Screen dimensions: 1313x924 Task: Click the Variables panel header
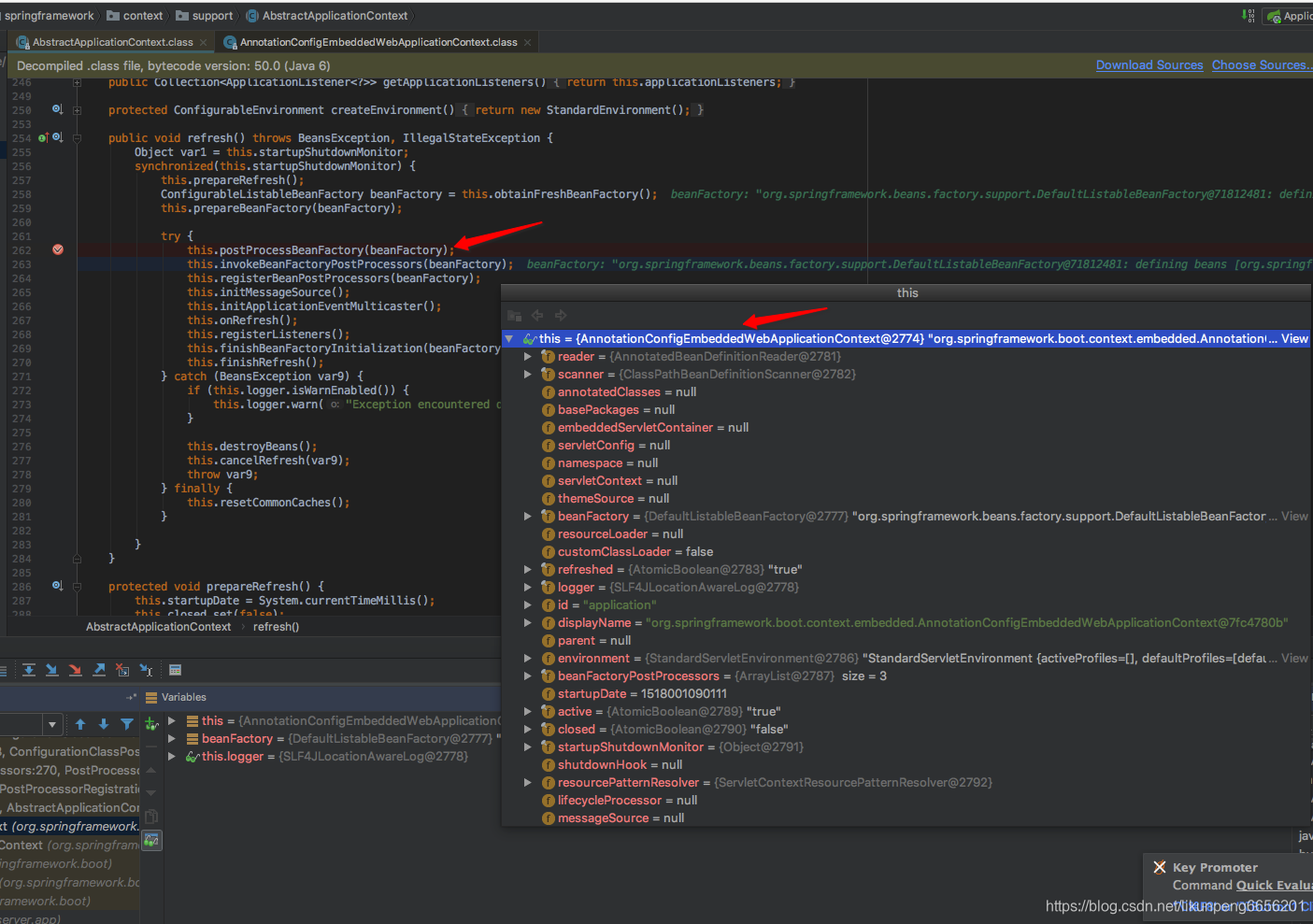pos(183,697)
